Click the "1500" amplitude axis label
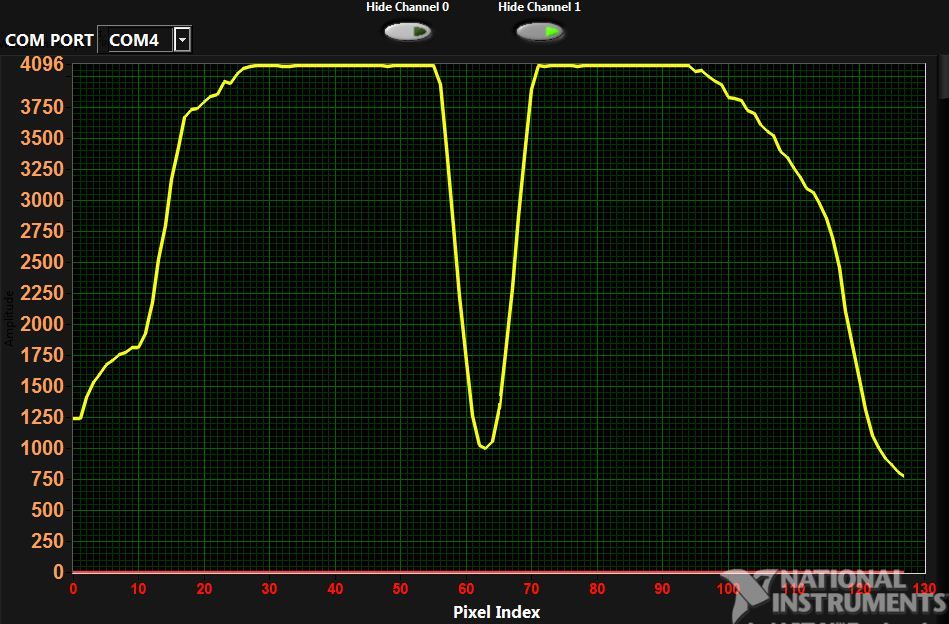The height and width of the screenshot is (624, 949). click(42, 386)
